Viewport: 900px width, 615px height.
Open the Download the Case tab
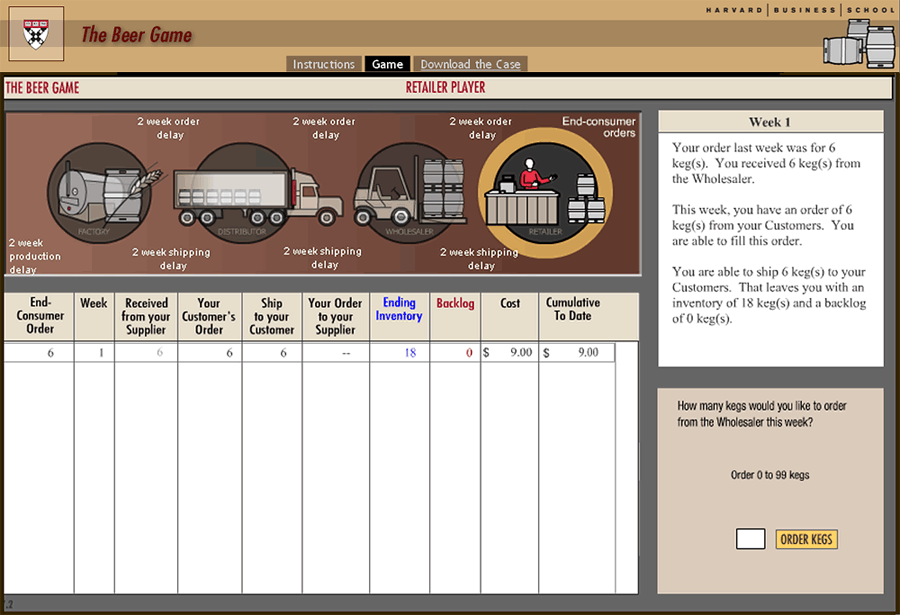(x=470, y=64)
